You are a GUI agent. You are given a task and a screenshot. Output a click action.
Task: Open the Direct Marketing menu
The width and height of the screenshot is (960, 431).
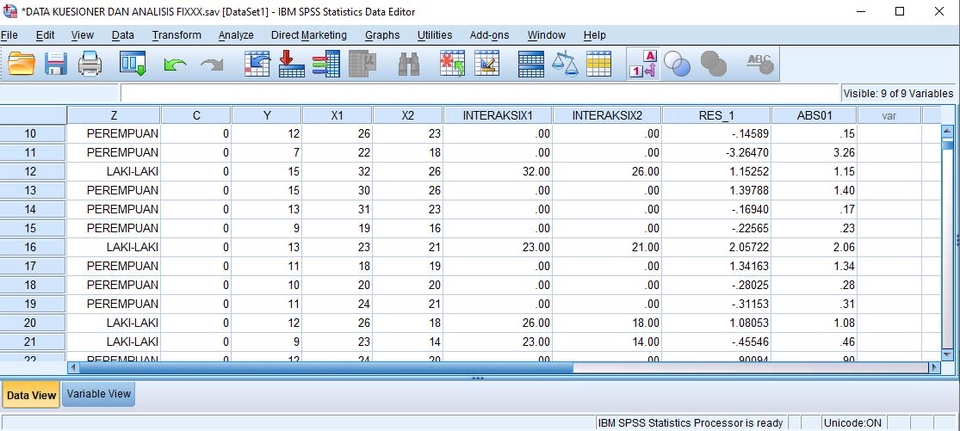(x=309, y=36)
